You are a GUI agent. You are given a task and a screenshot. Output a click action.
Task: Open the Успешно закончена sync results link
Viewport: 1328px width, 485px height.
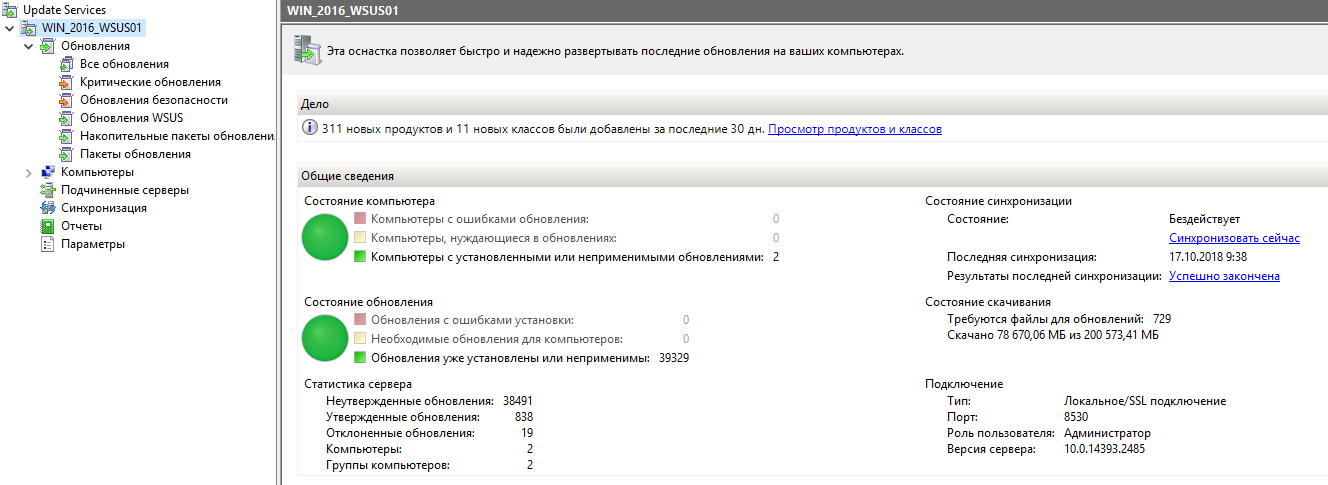tap(1224, 276)
